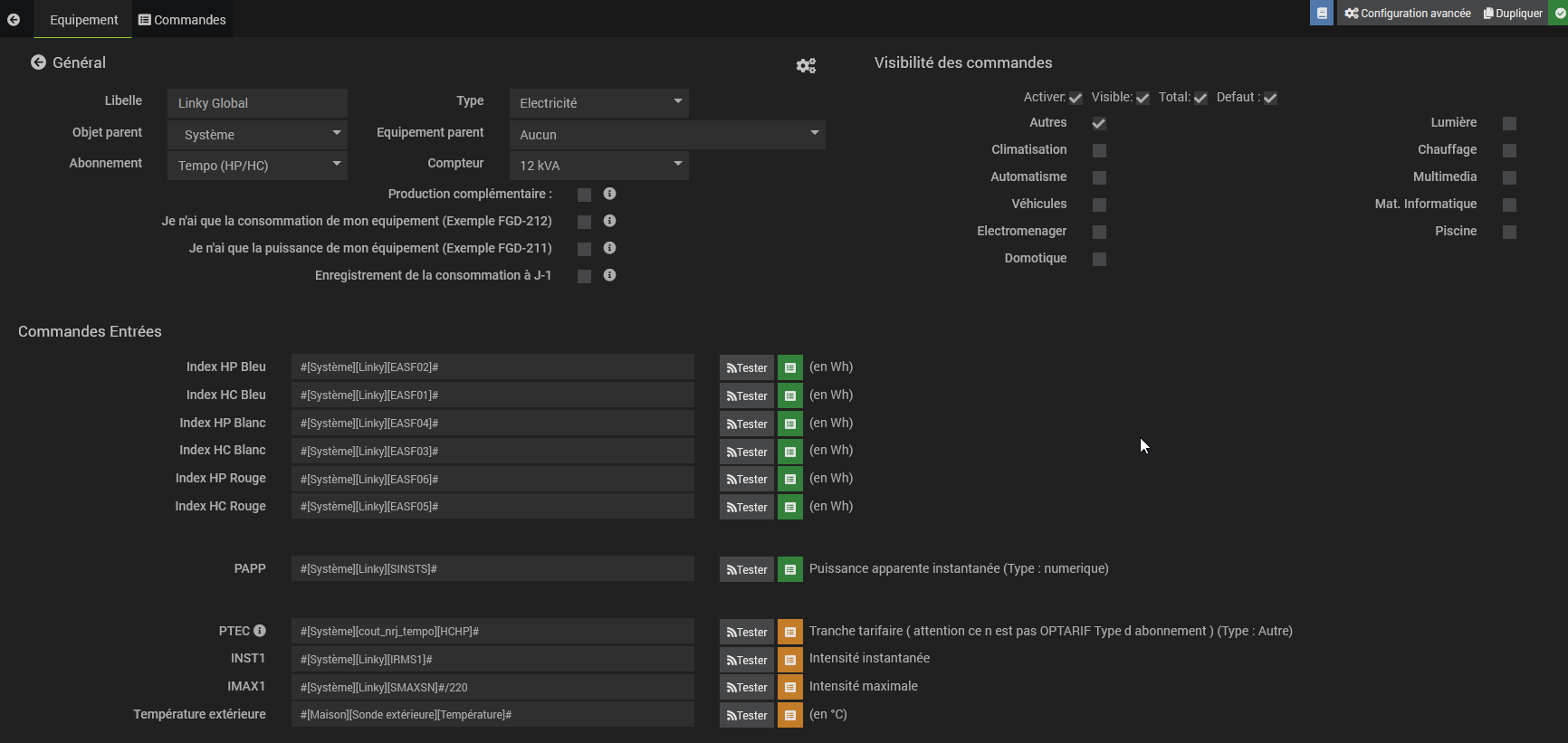Check the Véhicules category checkbox
Image resolution: width=1568 pixels, height=743 pixels.
tap(1099, 205)
